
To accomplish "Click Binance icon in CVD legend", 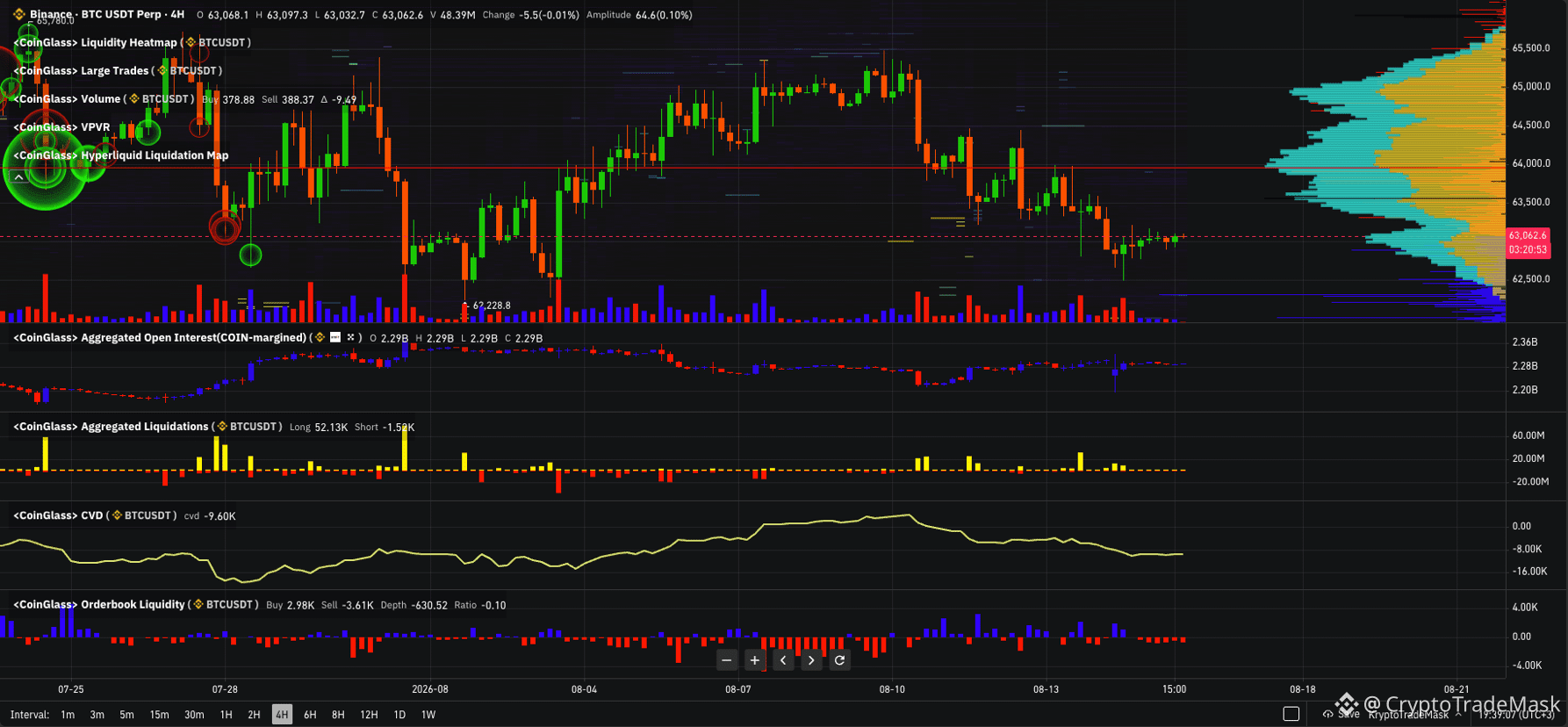I will pyautogui.click(x=117, y=515).
